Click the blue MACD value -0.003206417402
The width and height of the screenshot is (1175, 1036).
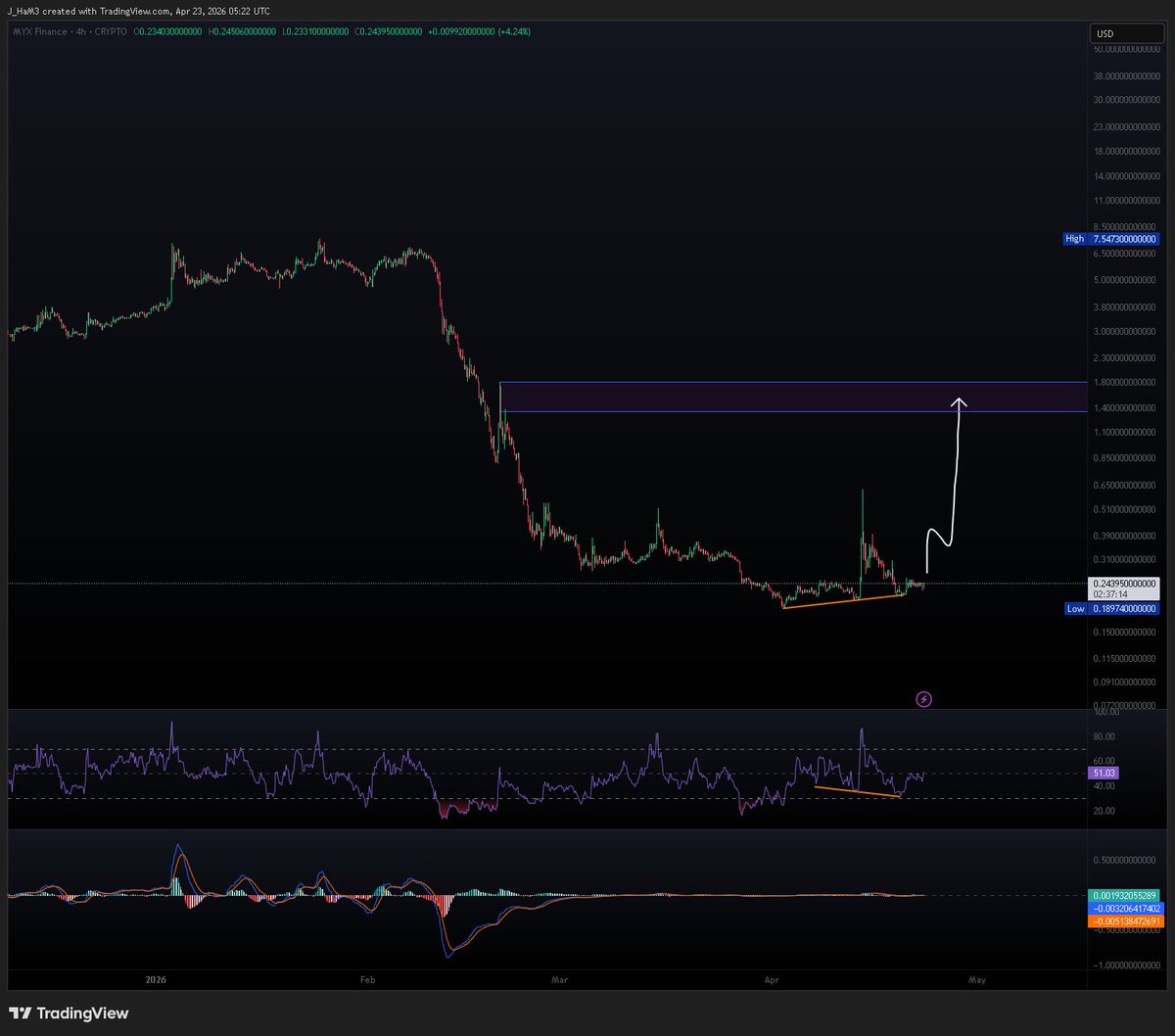click(x=1124, y=909)
